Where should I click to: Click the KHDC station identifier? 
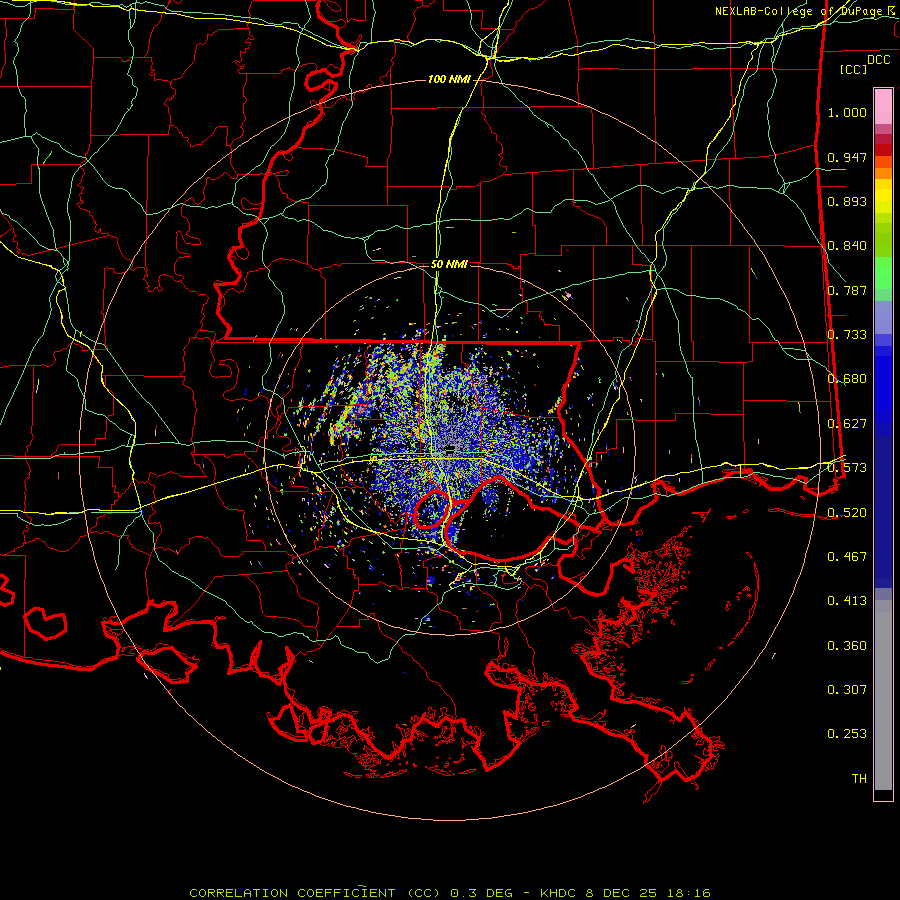pyautogui.click(x=559, y=893)
